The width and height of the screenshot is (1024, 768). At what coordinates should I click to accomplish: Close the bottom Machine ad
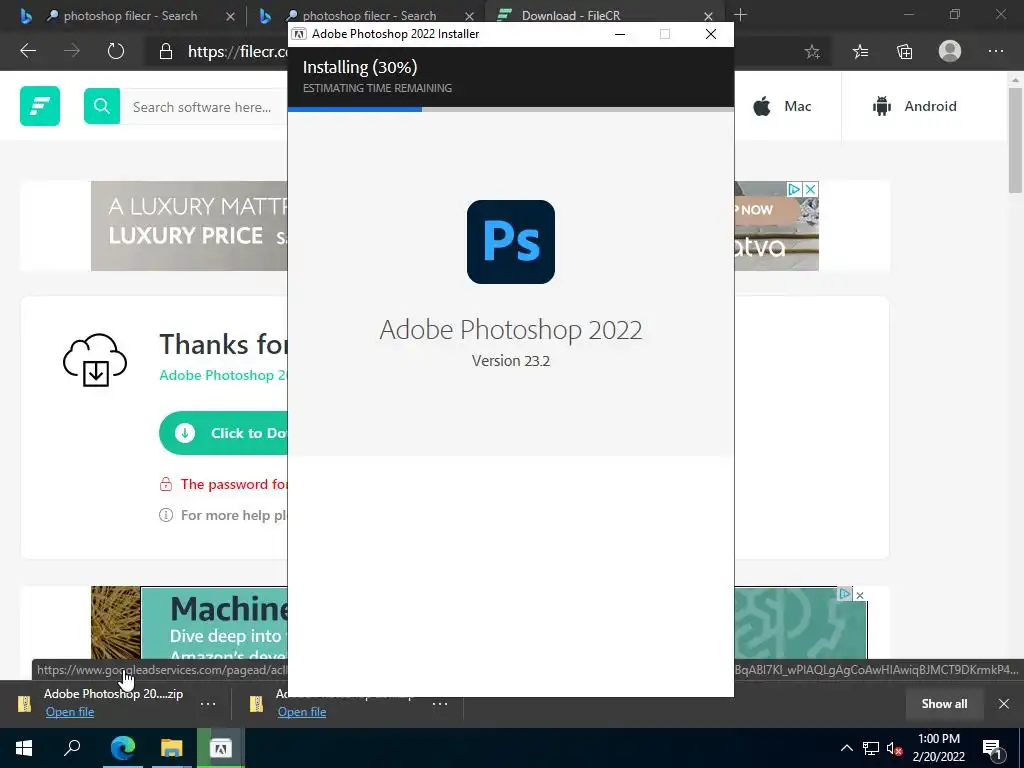860,595
